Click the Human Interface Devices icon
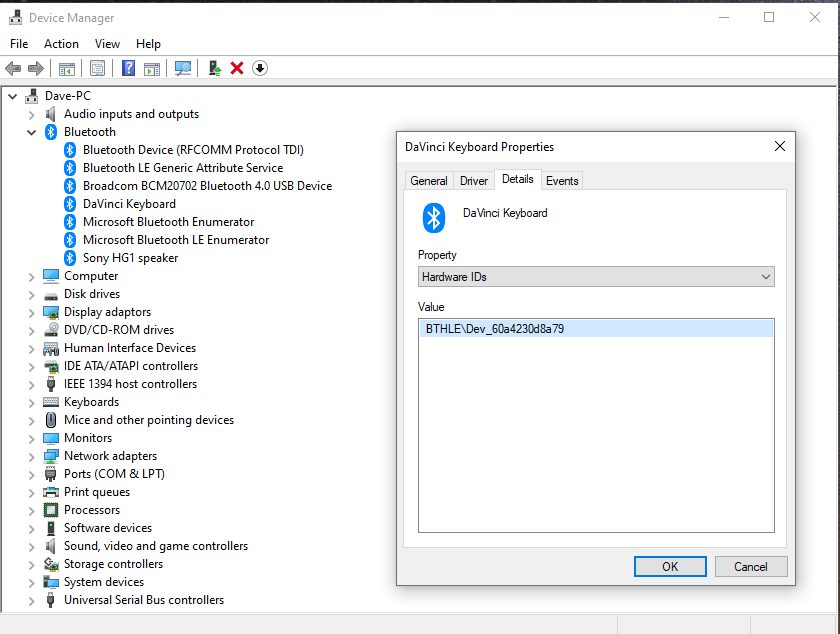 pos(51,348)
